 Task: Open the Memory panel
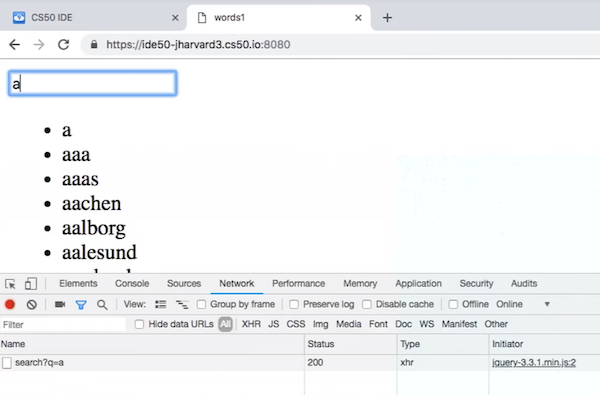point(360,284)
